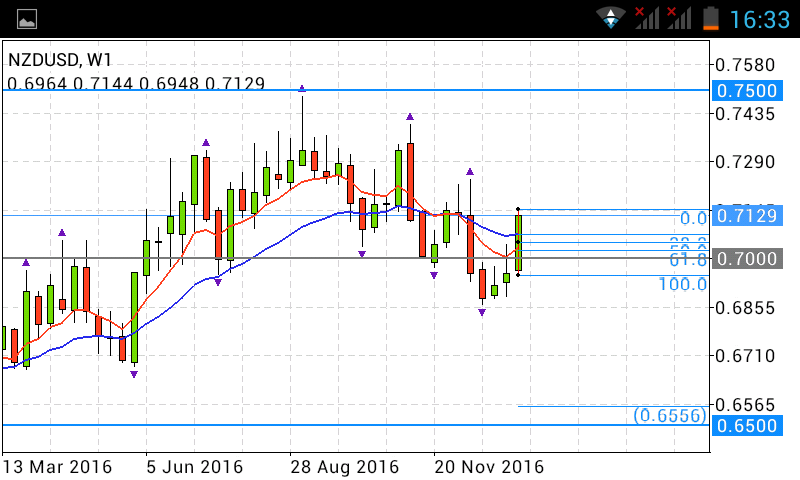Tap the latest green weekly candle
The height and width of the screenshot is (480, 800).
(518, 243)
